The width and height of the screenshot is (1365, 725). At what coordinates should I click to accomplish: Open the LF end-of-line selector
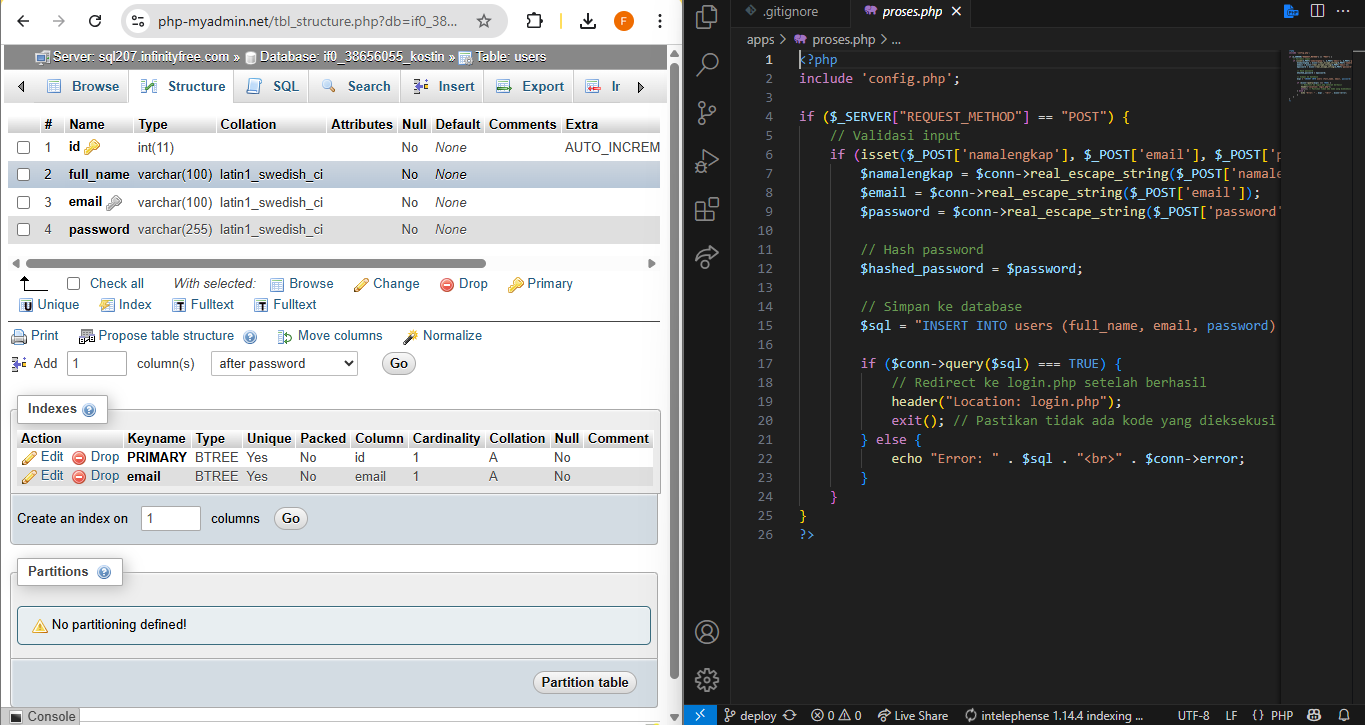point(1231,716)
